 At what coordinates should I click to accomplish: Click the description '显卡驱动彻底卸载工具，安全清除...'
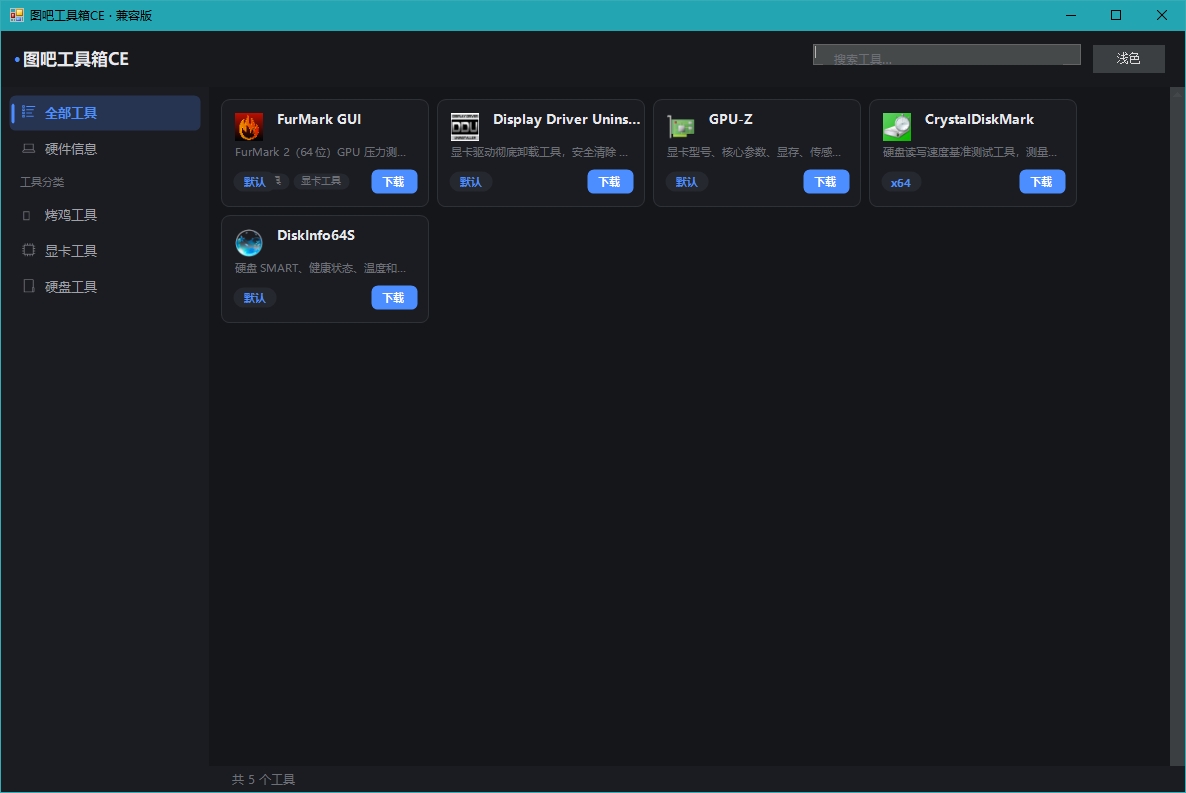pos(539,152)
